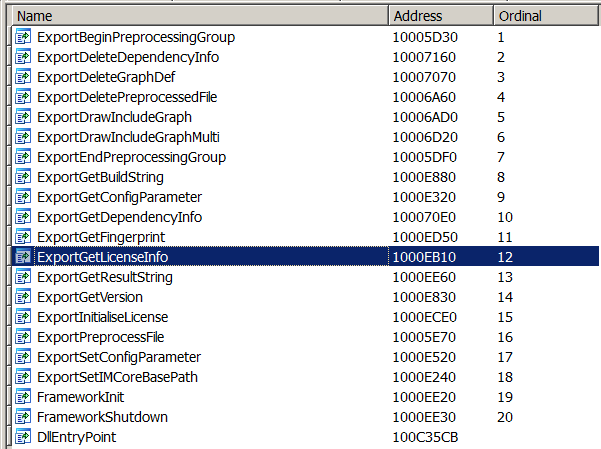Screen dimensions: 601x449
Task: Select the highlighted ExportGetLicenseInfo name
Action: point(103,257)
